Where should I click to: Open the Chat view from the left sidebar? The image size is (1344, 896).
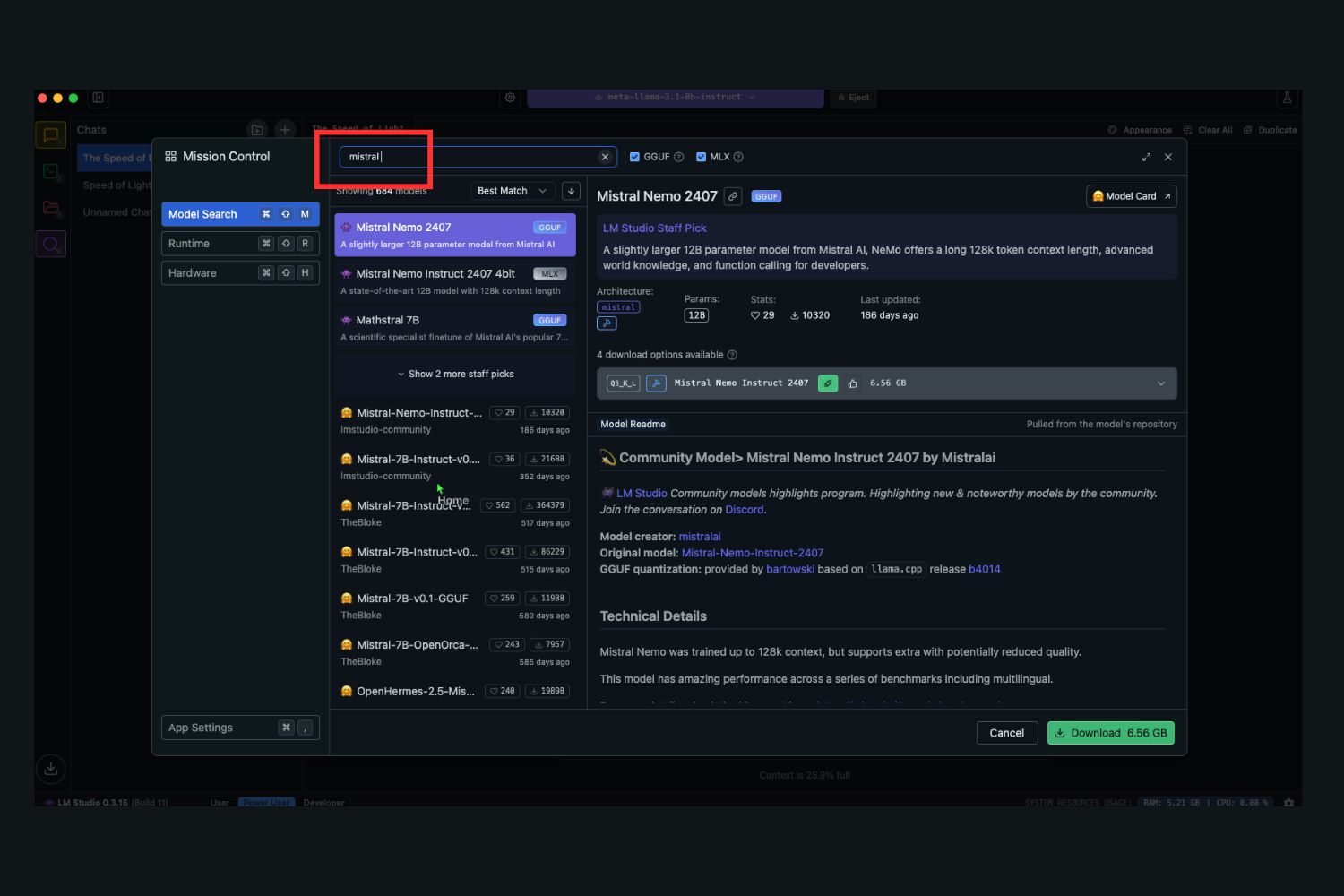click(x=51, y=135)
